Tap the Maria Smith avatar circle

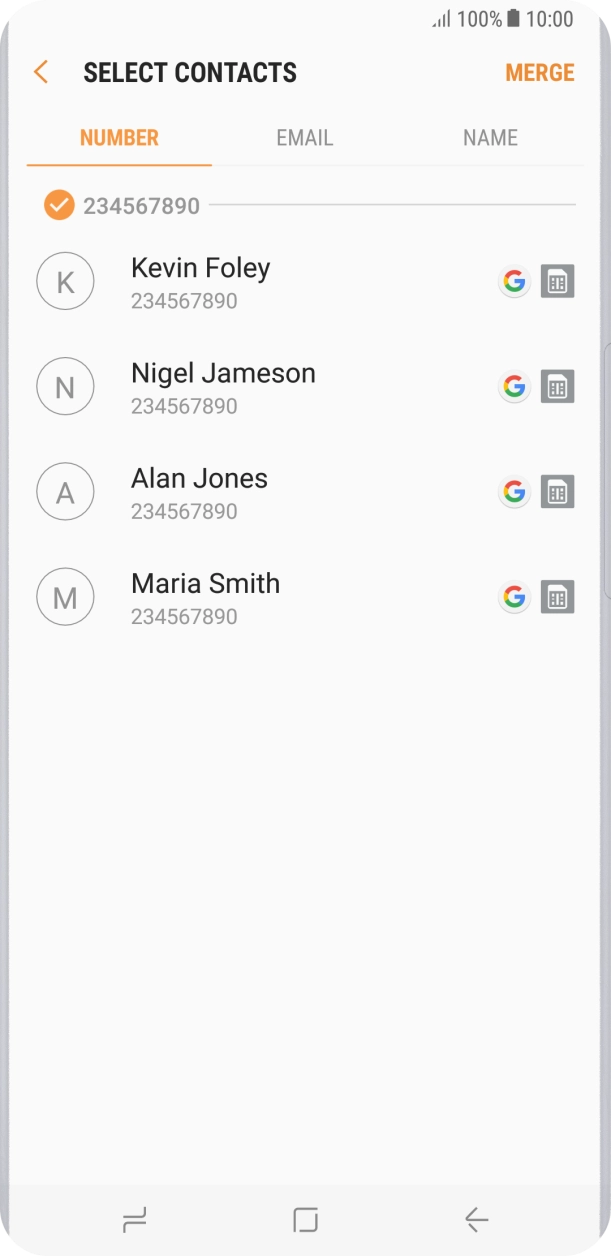(65, 597)
